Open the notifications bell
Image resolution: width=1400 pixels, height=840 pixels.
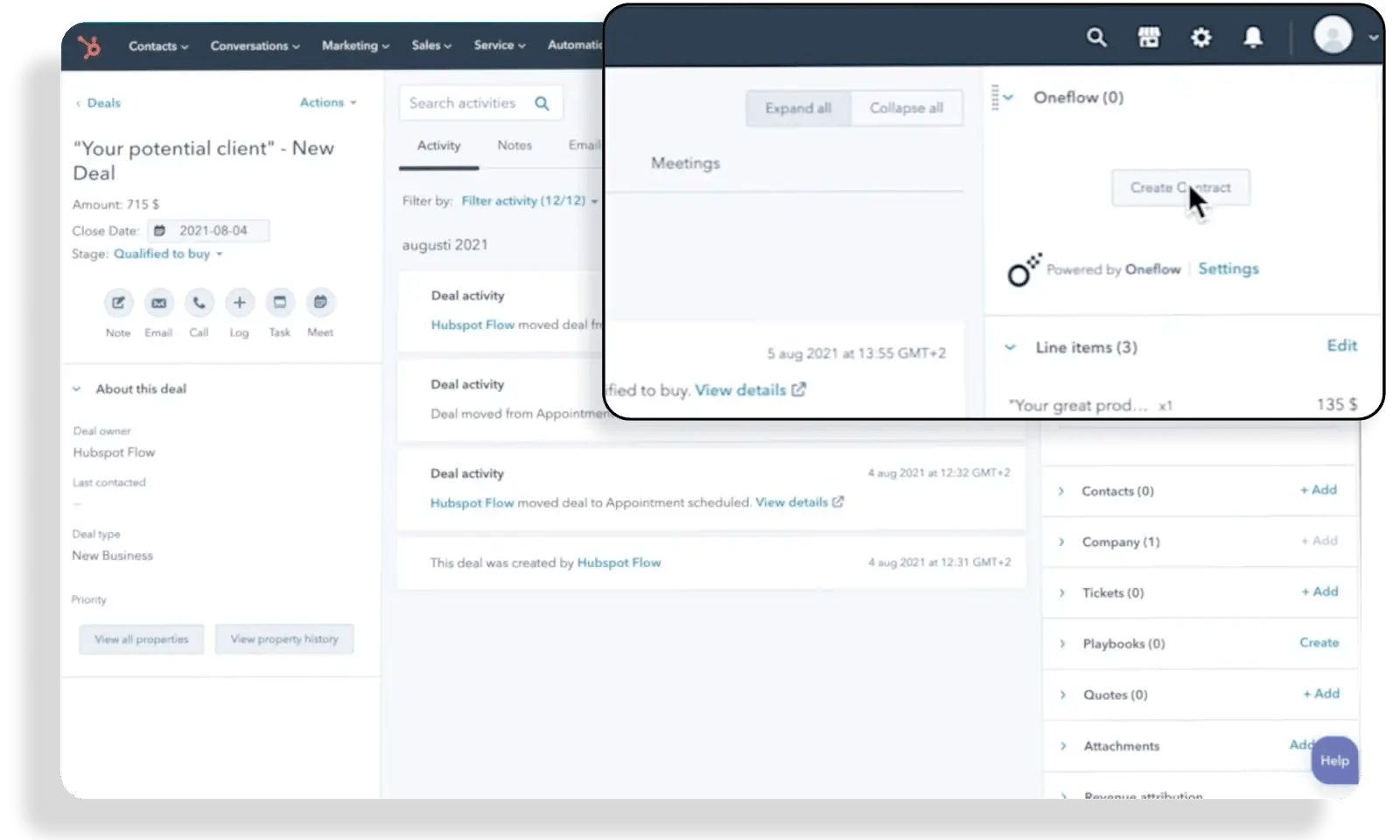[x=1253, y=38]
